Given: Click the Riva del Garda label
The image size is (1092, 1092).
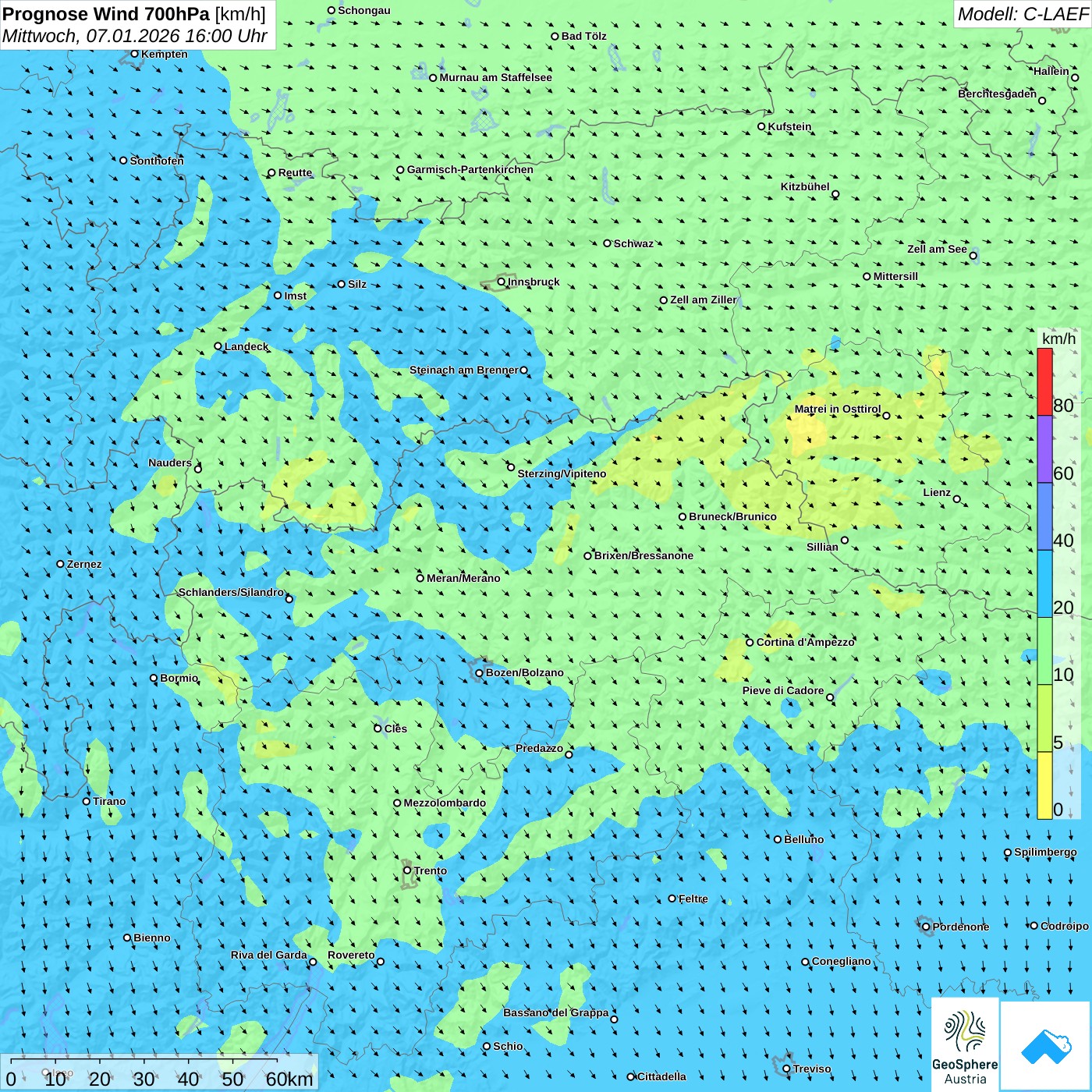Looking at the screenshot, I should [269, 955].
